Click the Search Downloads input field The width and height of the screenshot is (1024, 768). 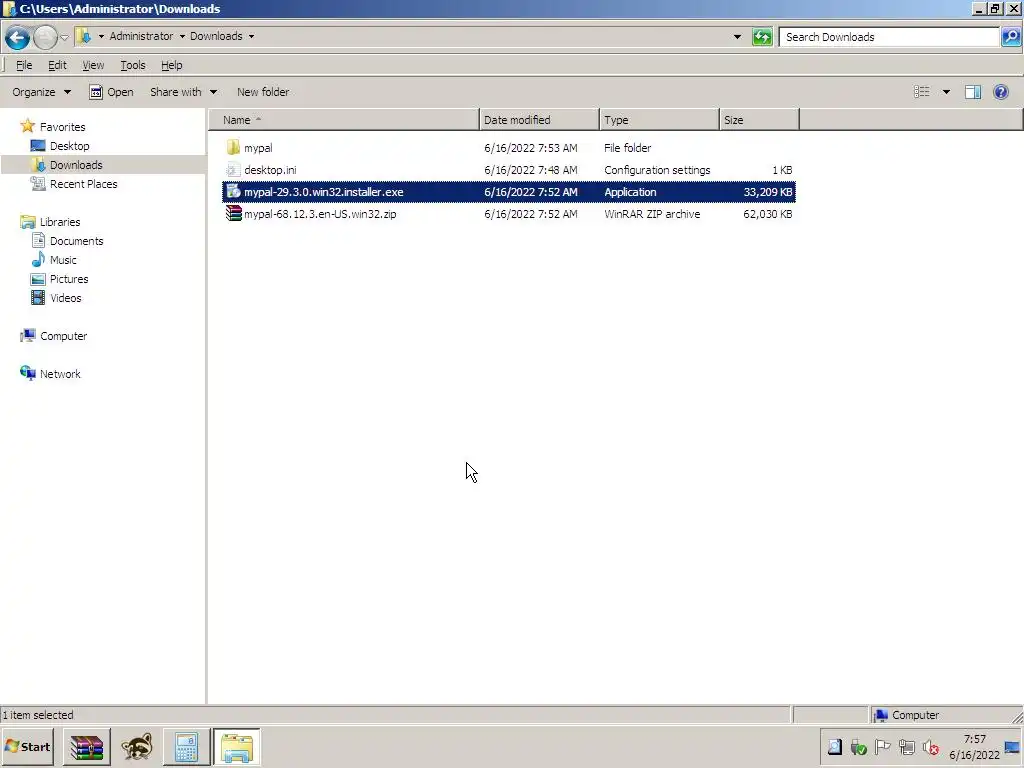tap(889, 37)
